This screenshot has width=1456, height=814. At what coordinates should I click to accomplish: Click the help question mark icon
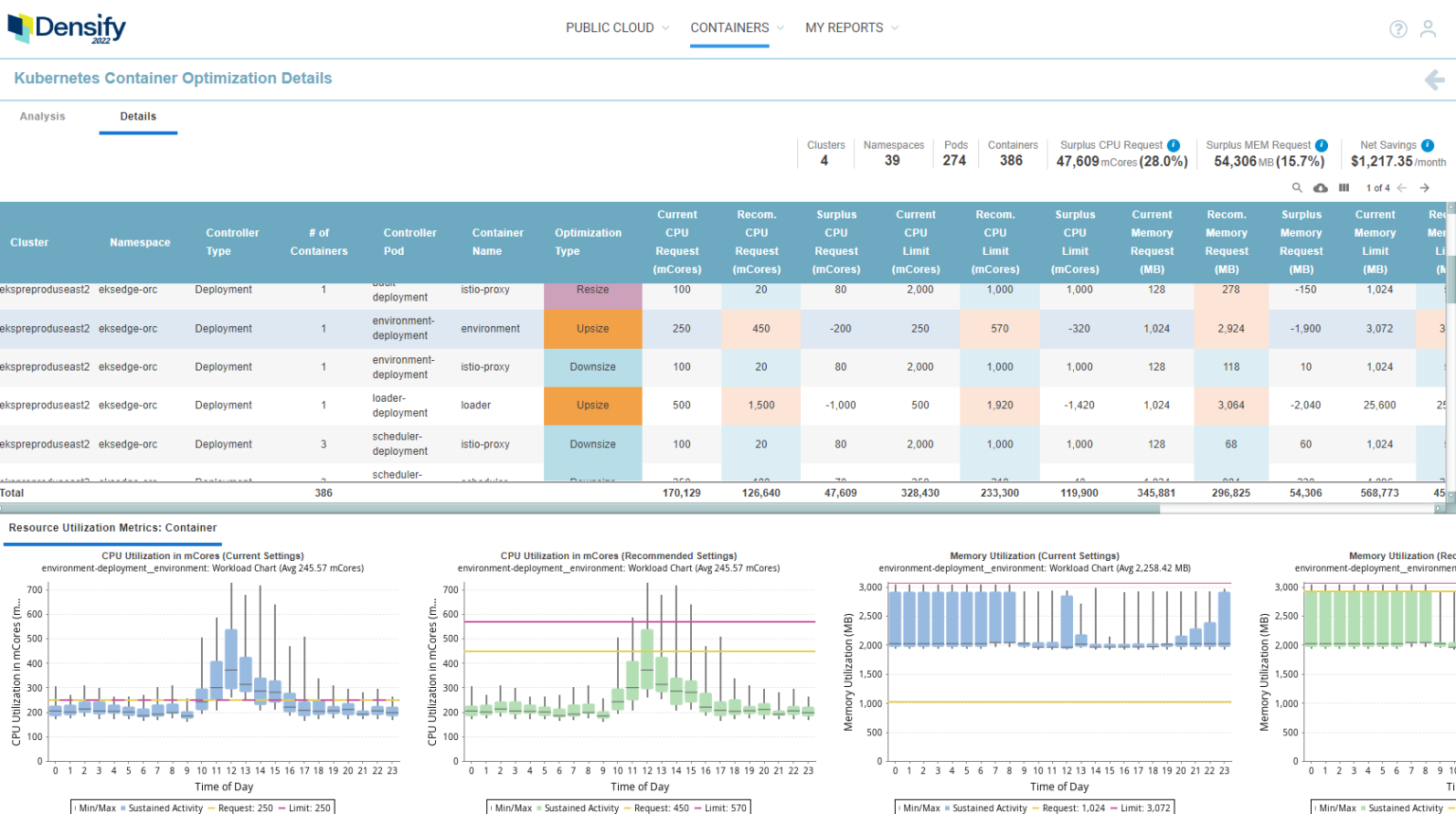[x=1398, y=28]
